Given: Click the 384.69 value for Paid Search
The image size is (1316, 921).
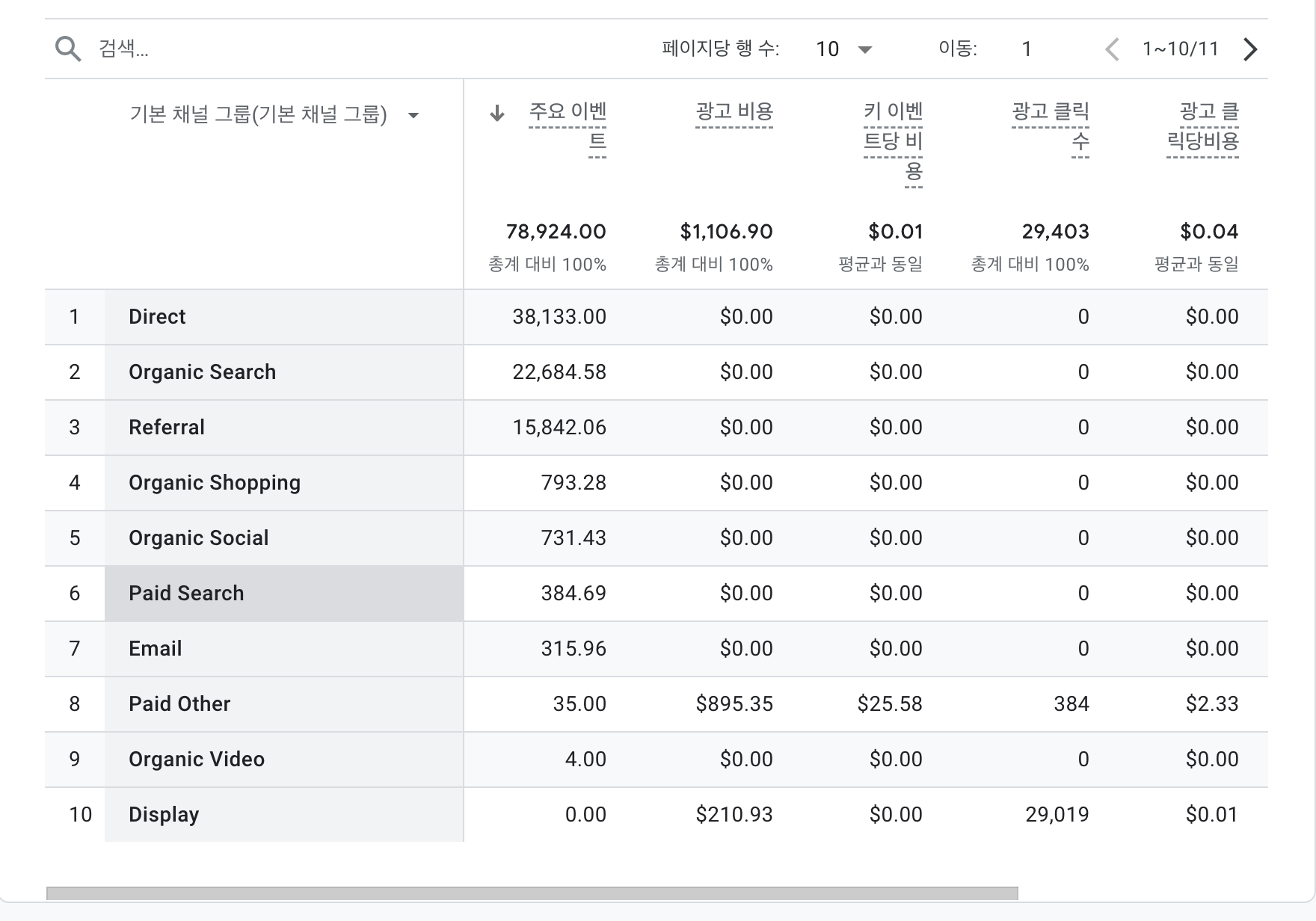Looking at the screenshot, I should click(x=574, y=594).
